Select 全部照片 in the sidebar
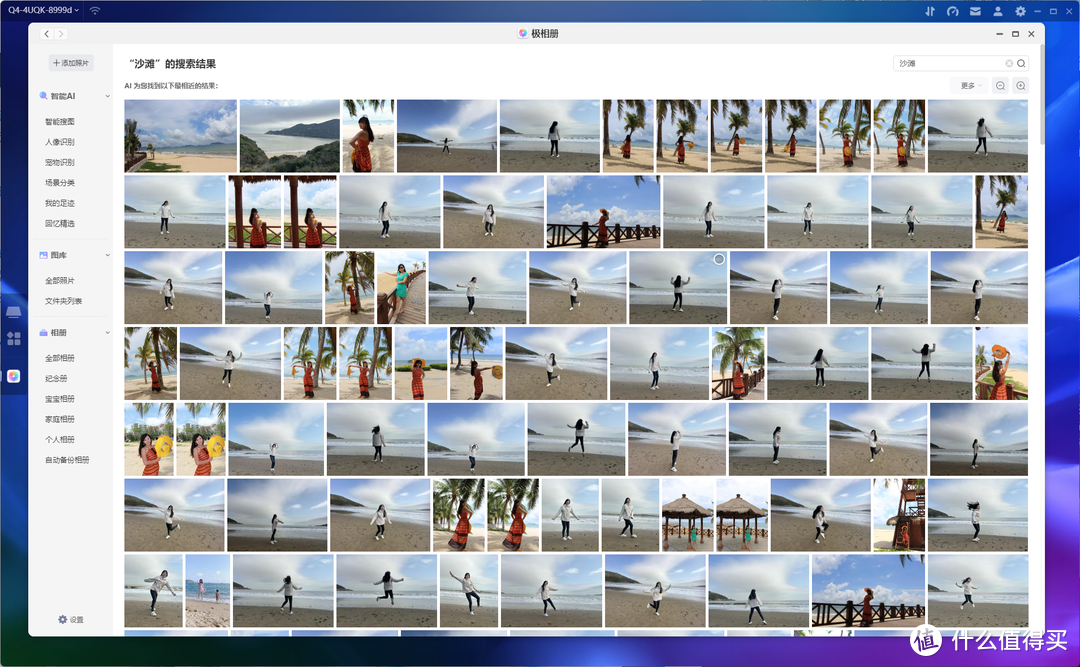This screenshot has height=667, width=1080. 60,281
